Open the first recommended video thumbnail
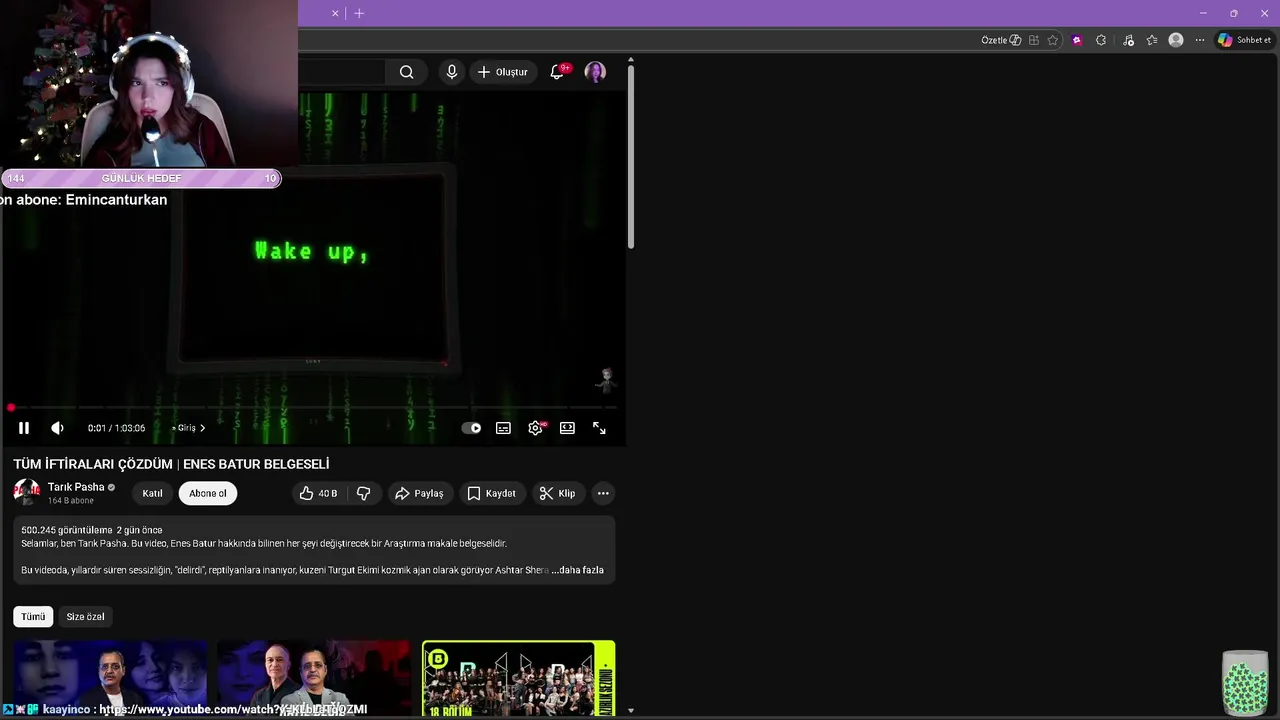The image size is (1280, 720). (x=110, y=678)
